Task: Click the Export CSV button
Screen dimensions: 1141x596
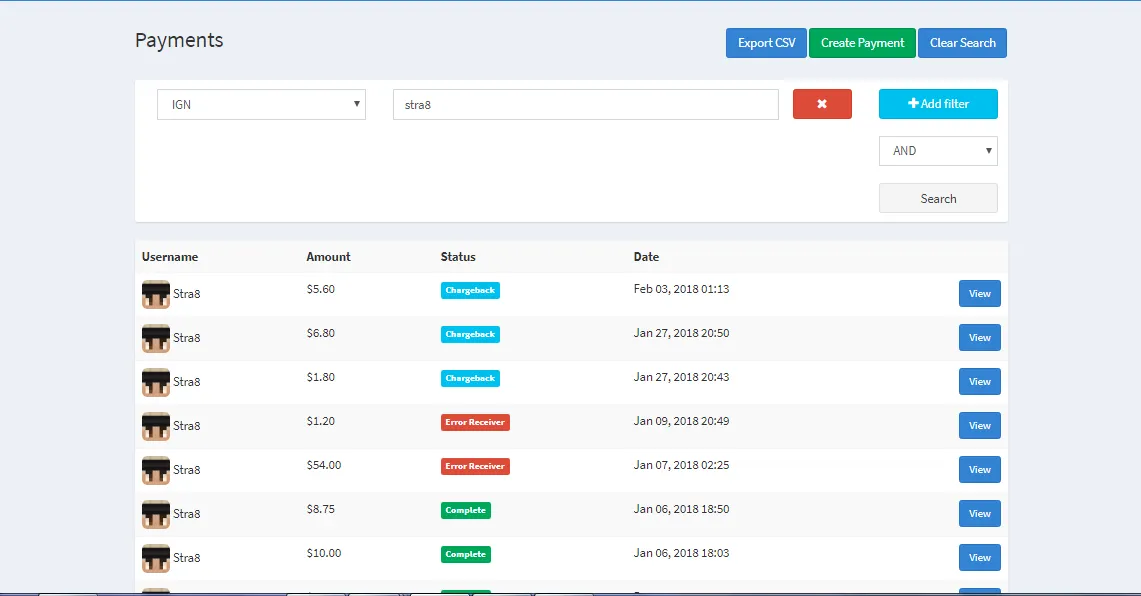Action: click(766, 43)
